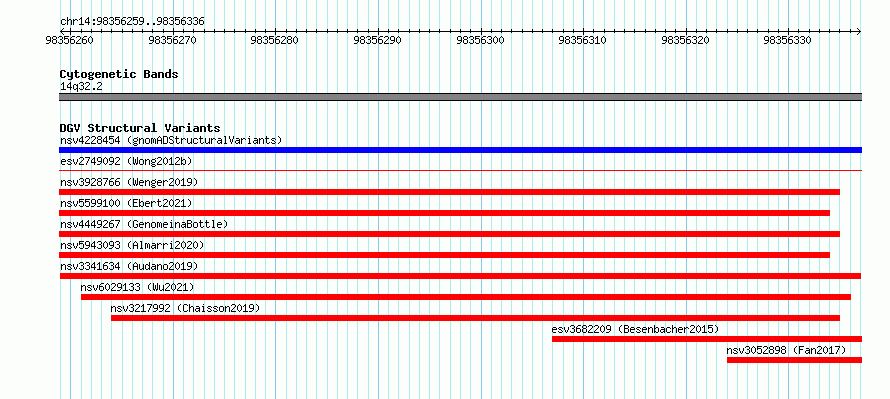Select the esv3682209 Besenbacher2015 variant bar
The width and height of the screenshot is (890, 399).
point(707,339)
